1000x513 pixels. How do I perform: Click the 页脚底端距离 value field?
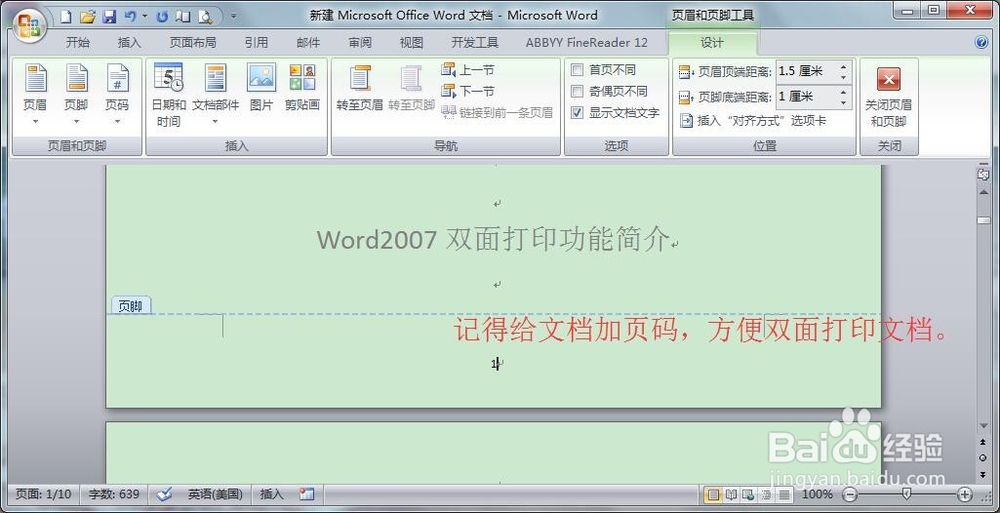click(805, 97)
